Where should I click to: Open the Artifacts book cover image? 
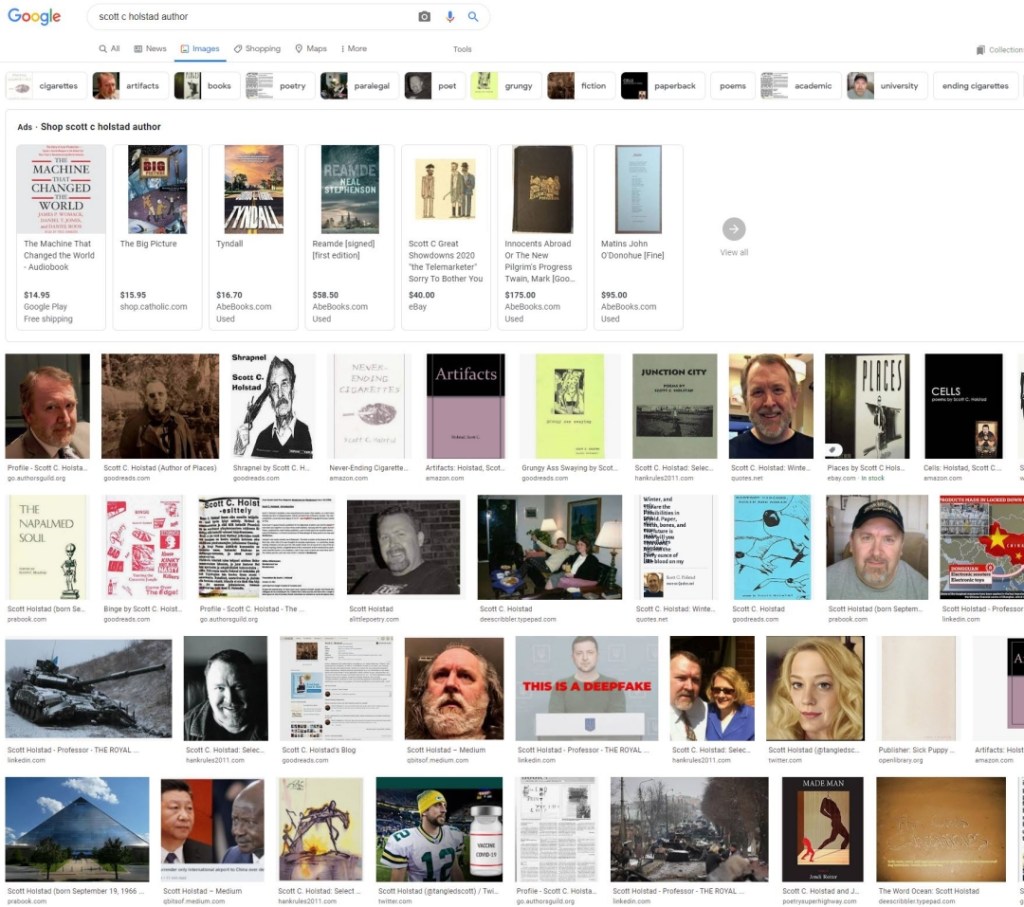[465, 405]
